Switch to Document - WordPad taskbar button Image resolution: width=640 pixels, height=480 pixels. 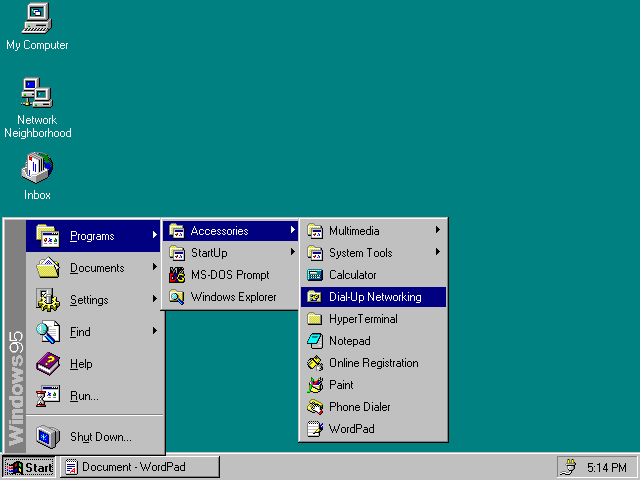140,467
